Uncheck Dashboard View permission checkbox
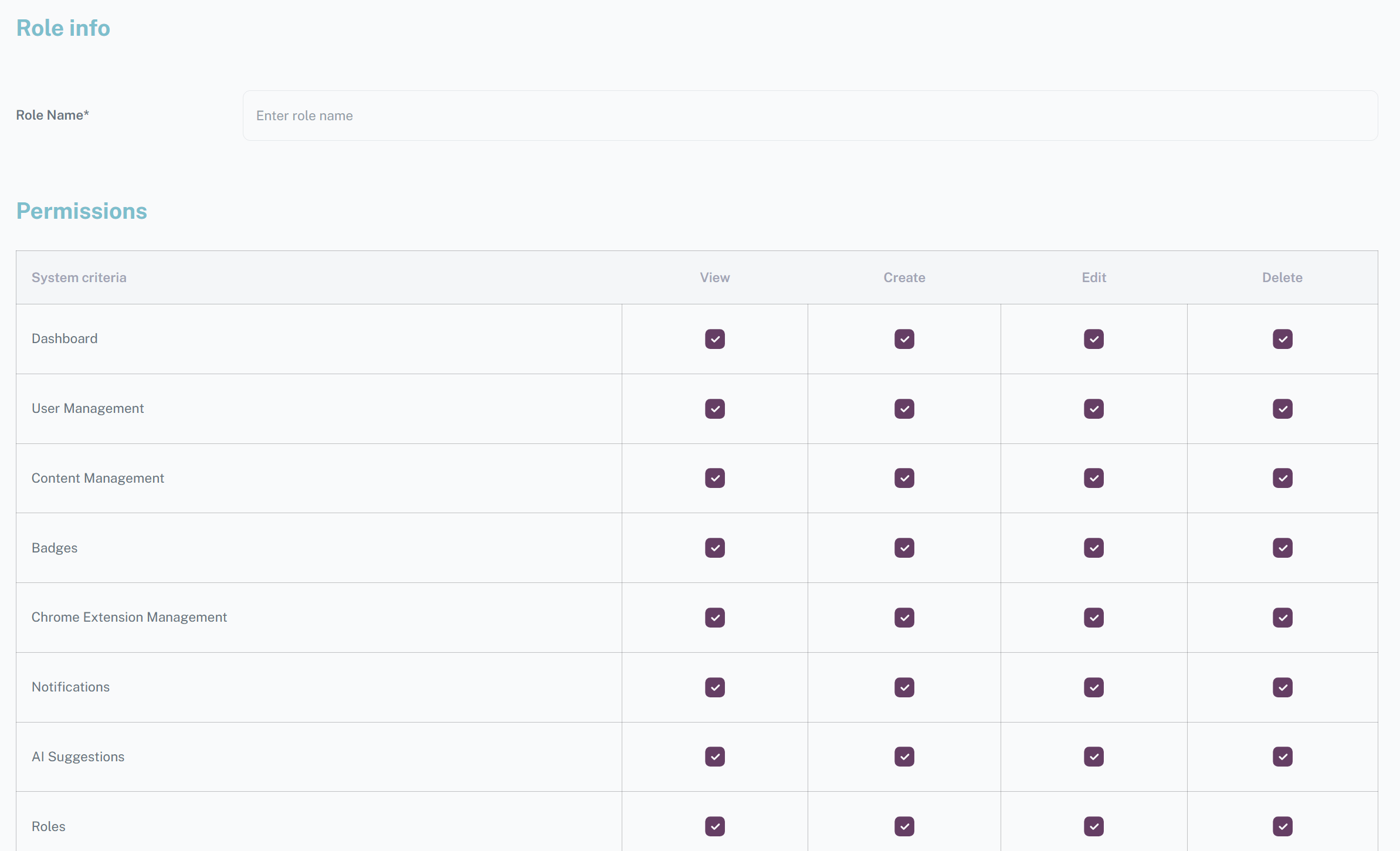 click(714, 339)
